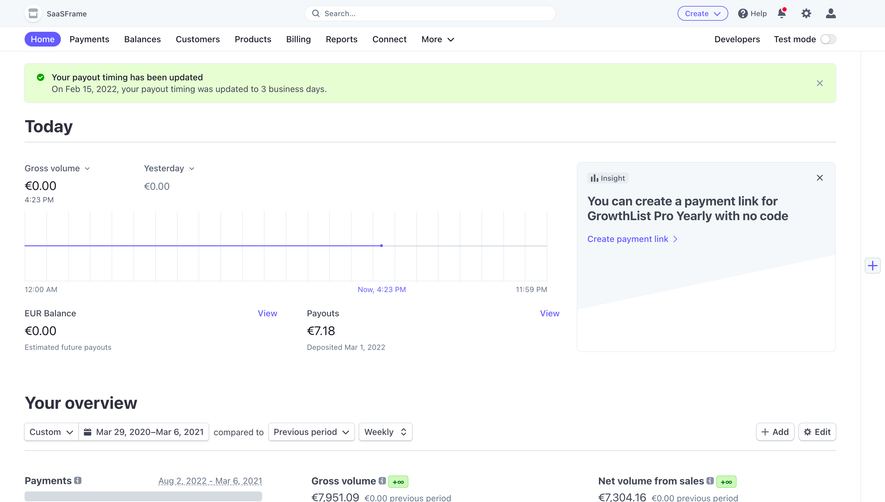
Task: Click the SaaSFrame account logo icon
Action: click(x=33, y=14)
